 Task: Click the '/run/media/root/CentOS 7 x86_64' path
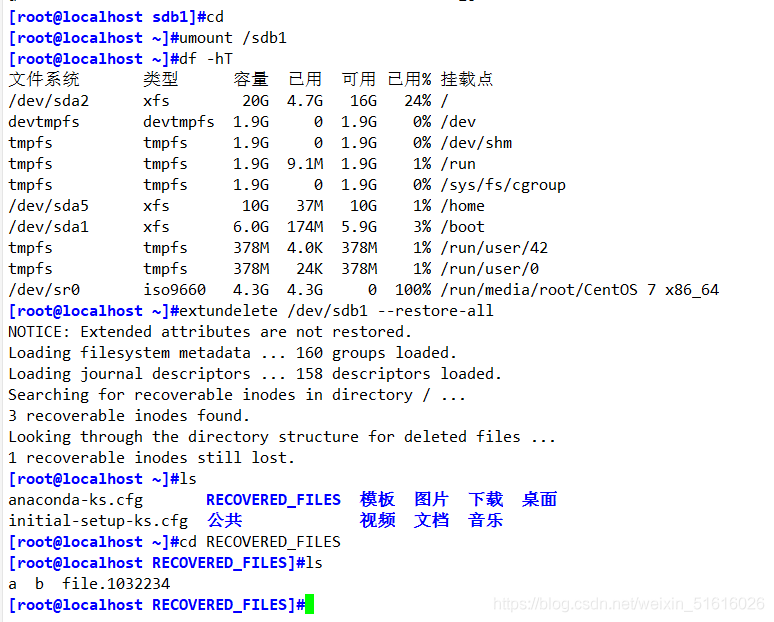tap(580, 290)
